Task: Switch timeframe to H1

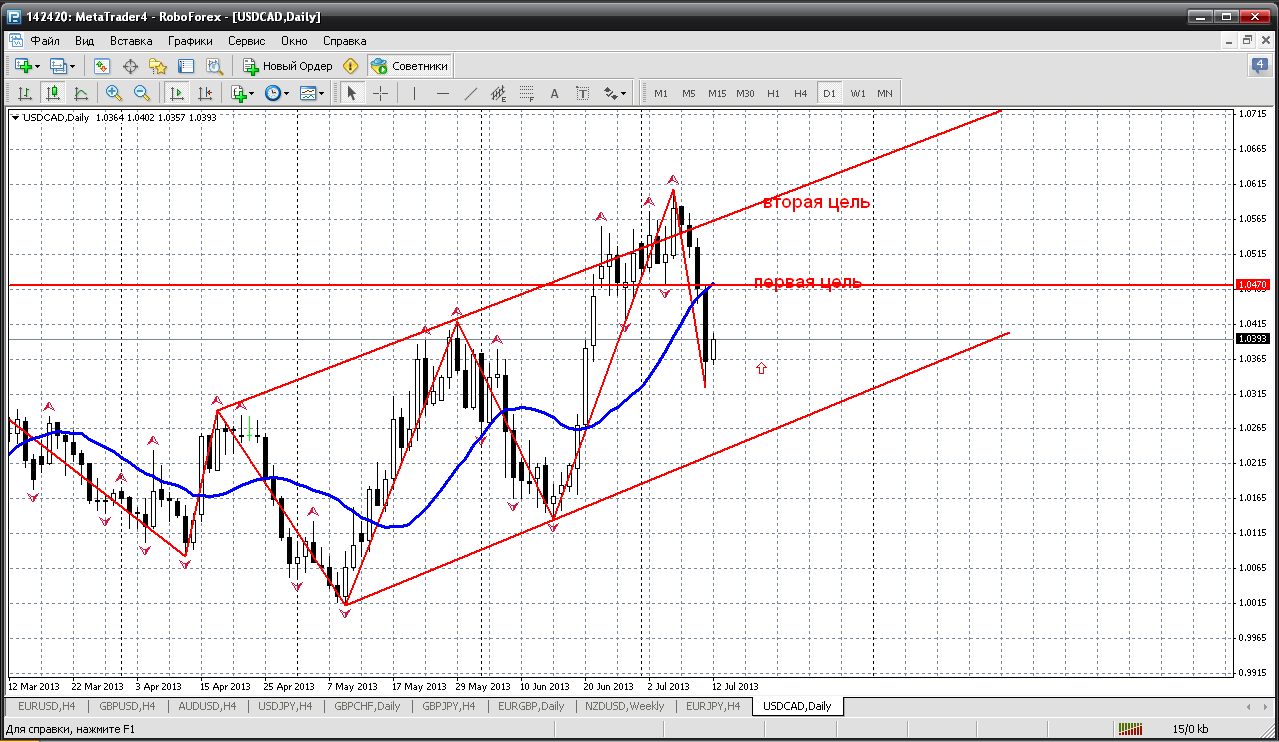Action: coord(773,93)
